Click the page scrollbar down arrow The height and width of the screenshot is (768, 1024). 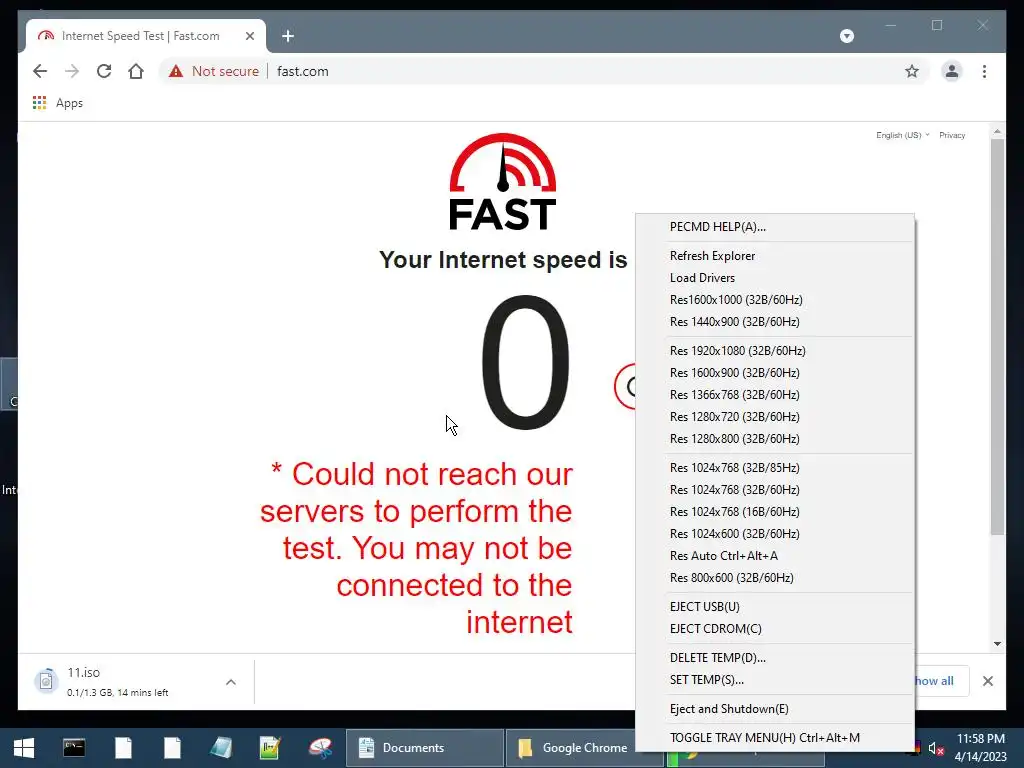pyautogui.click(x=997, y=644)
